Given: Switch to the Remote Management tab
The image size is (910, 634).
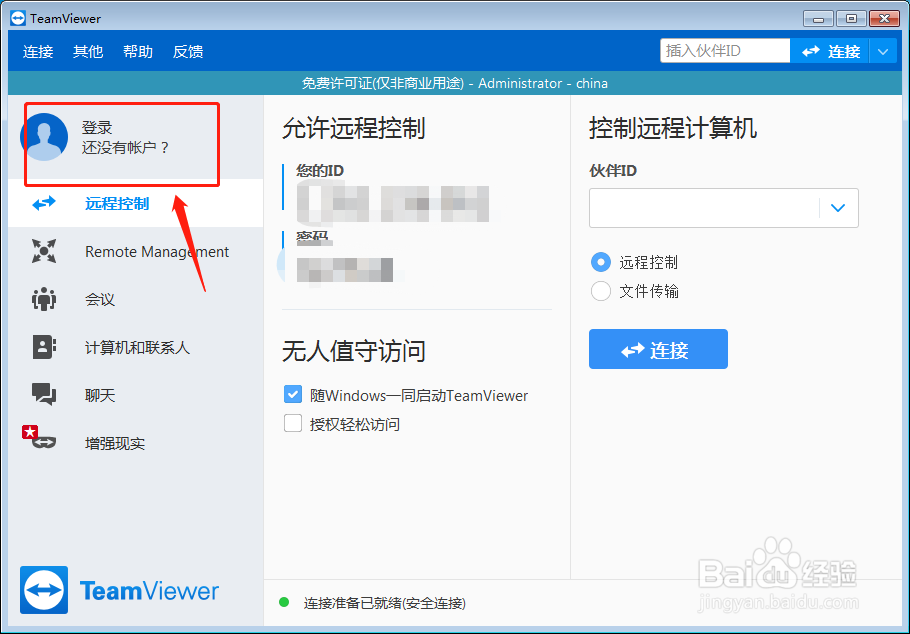Looking at the screenshot, I should tap(136, 251).
